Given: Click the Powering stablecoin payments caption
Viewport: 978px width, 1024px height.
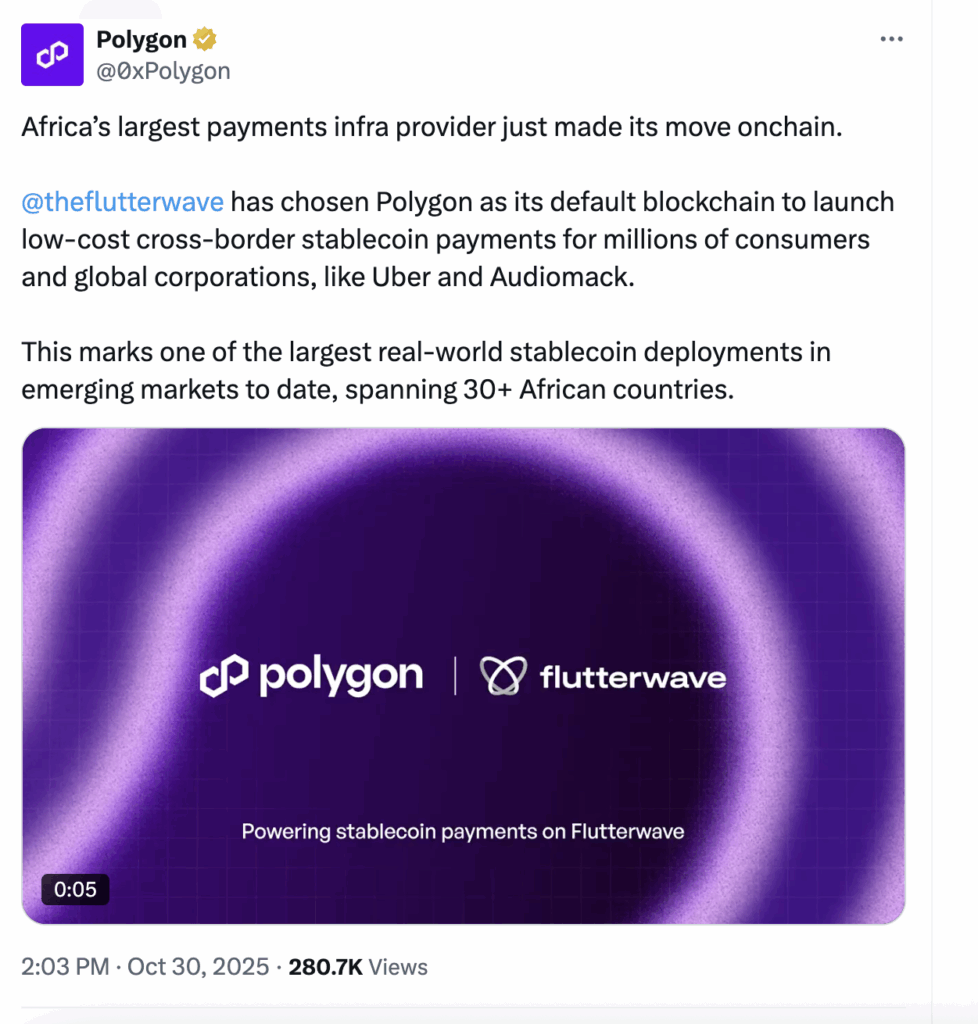Looking at the screenshot, I should (x=463, y=831).
